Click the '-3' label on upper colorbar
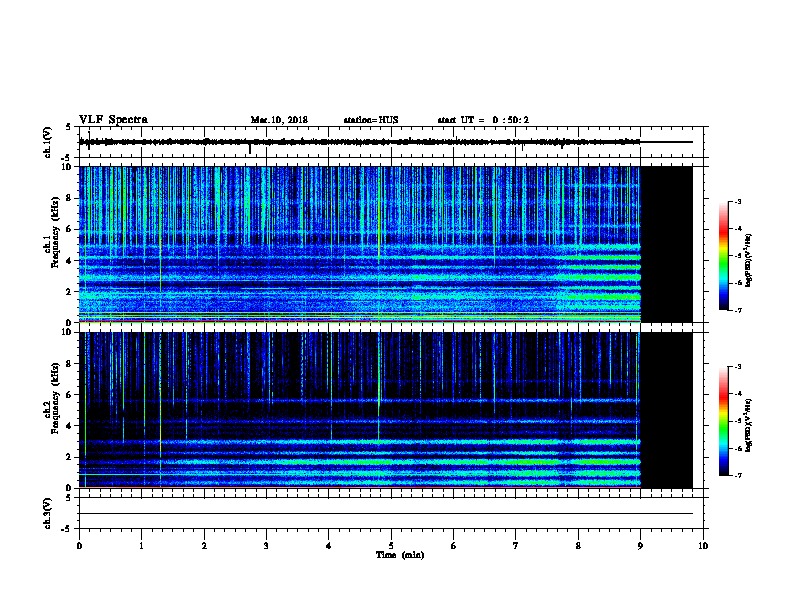Image resolution: width=792 pixels, height=612 pixels. [x=737, y=201]
